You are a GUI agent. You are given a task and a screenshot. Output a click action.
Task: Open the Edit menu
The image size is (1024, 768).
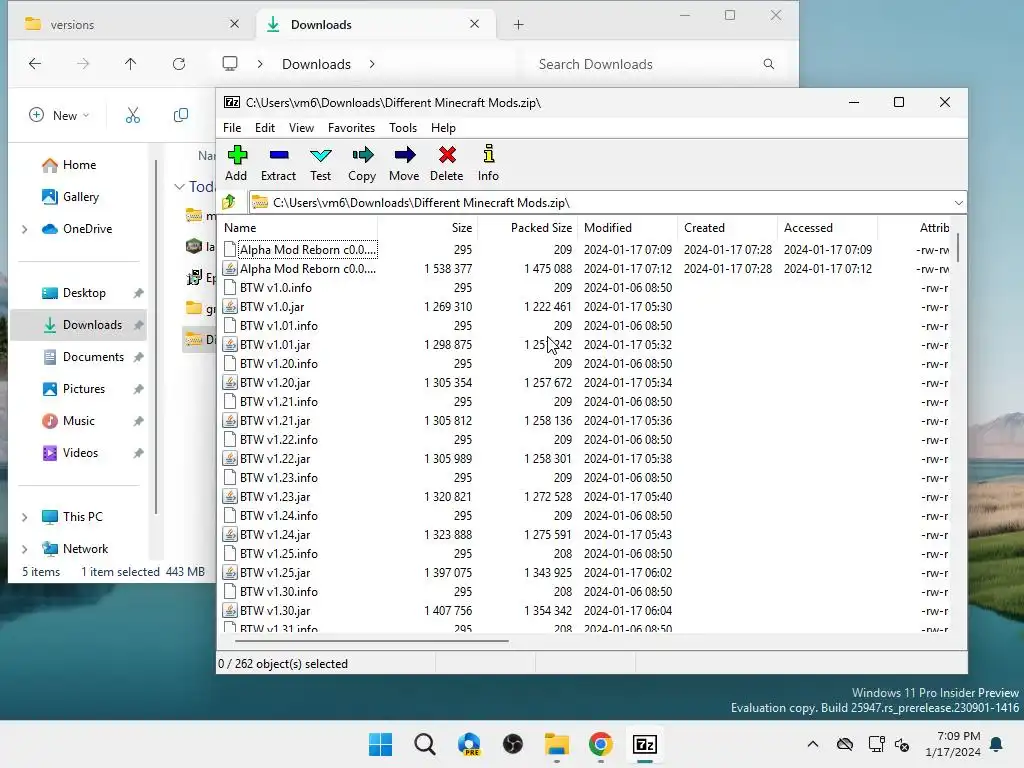coord(264,128)
